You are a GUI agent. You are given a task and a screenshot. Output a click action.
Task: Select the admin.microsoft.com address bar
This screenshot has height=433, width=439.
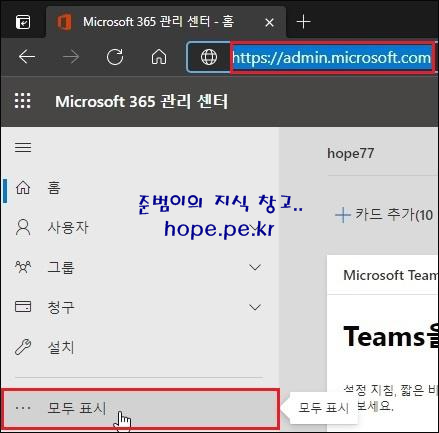(332, 58)
